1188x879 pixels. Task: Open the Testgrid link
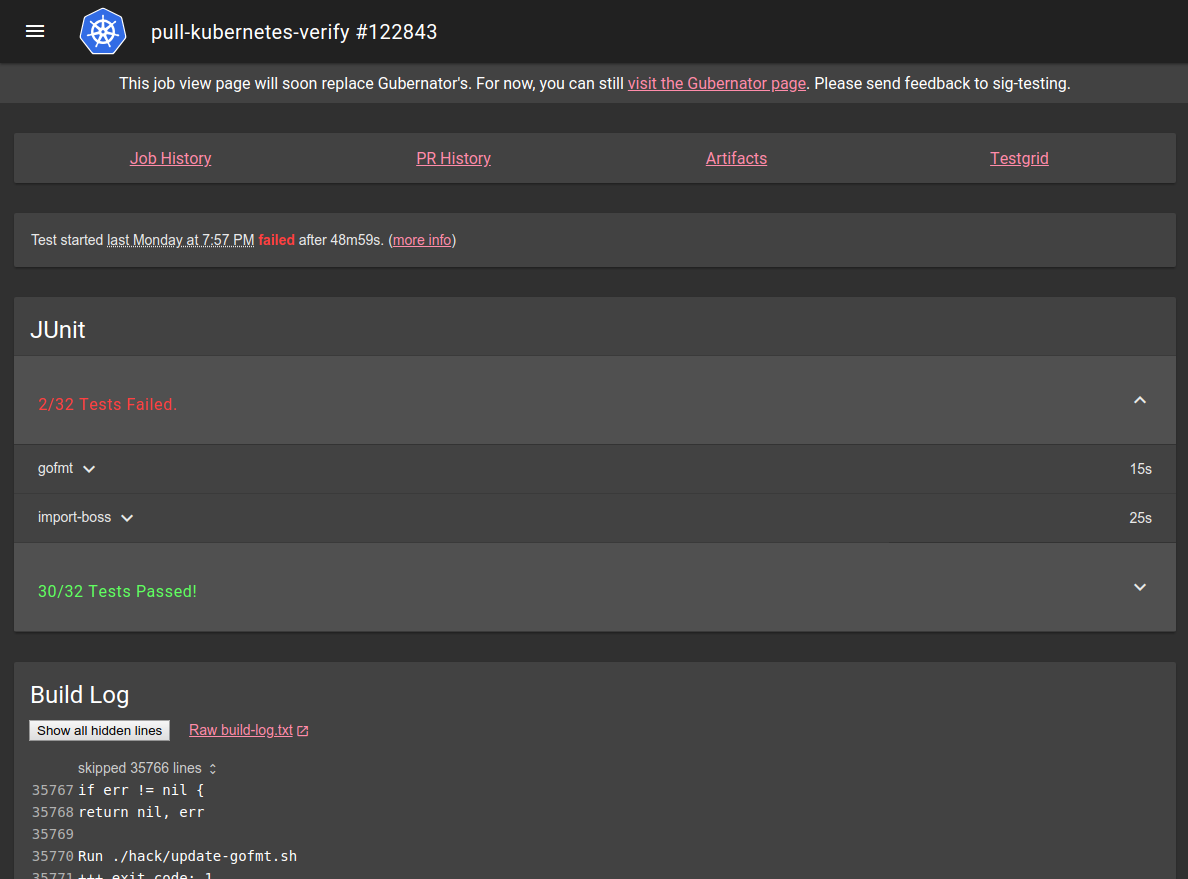[x=1019, y=158]
